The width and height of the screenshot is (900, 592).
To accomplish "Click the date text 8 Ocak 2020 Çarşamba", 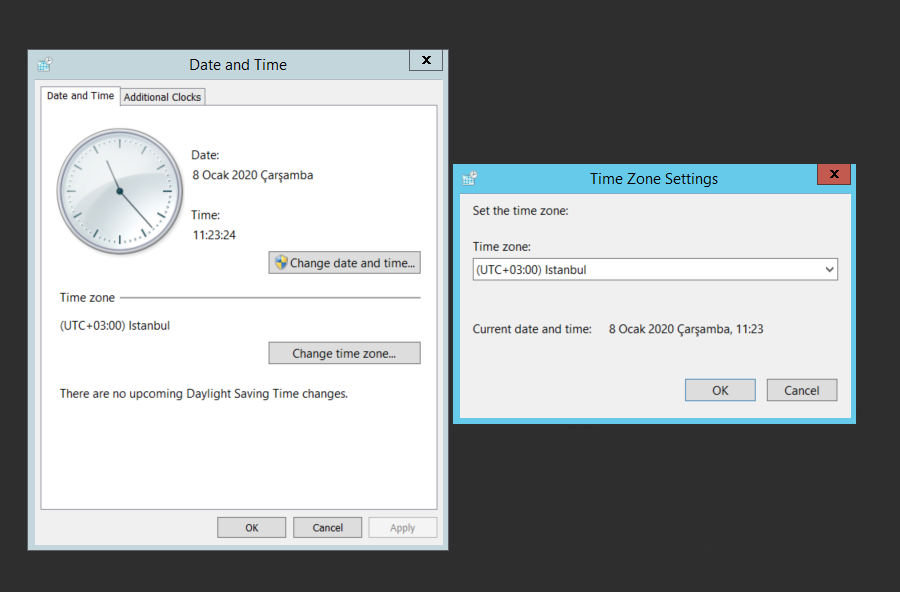I will 253,175.
